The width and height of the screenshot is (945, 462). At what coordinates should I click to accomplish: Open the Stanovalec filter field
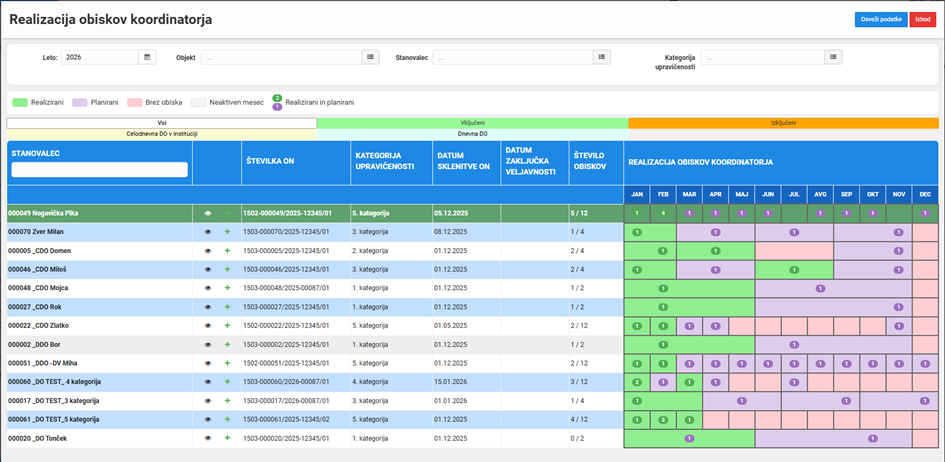(x=512, y=57)
